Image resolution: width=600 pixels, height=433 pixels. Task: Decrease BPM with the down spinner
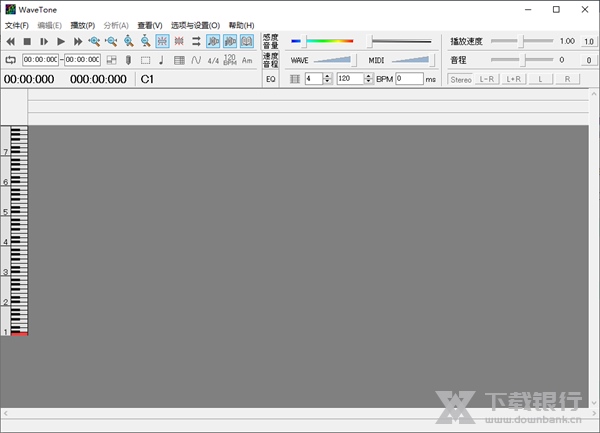coord(368,81)
